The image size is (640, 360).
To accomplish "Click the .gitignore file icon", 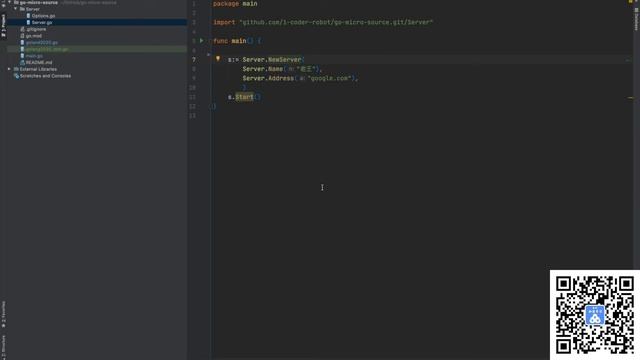I will click(22, 29).
